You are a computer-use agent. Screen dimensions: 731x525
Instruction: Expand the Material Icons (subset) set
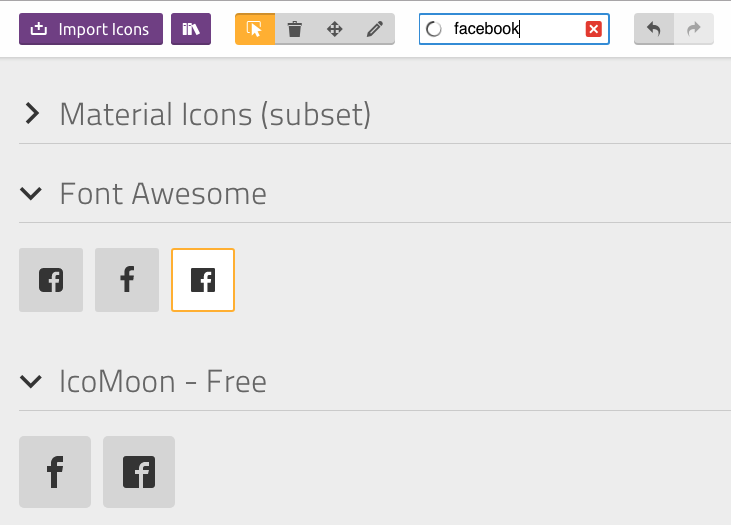click(32, 113)
